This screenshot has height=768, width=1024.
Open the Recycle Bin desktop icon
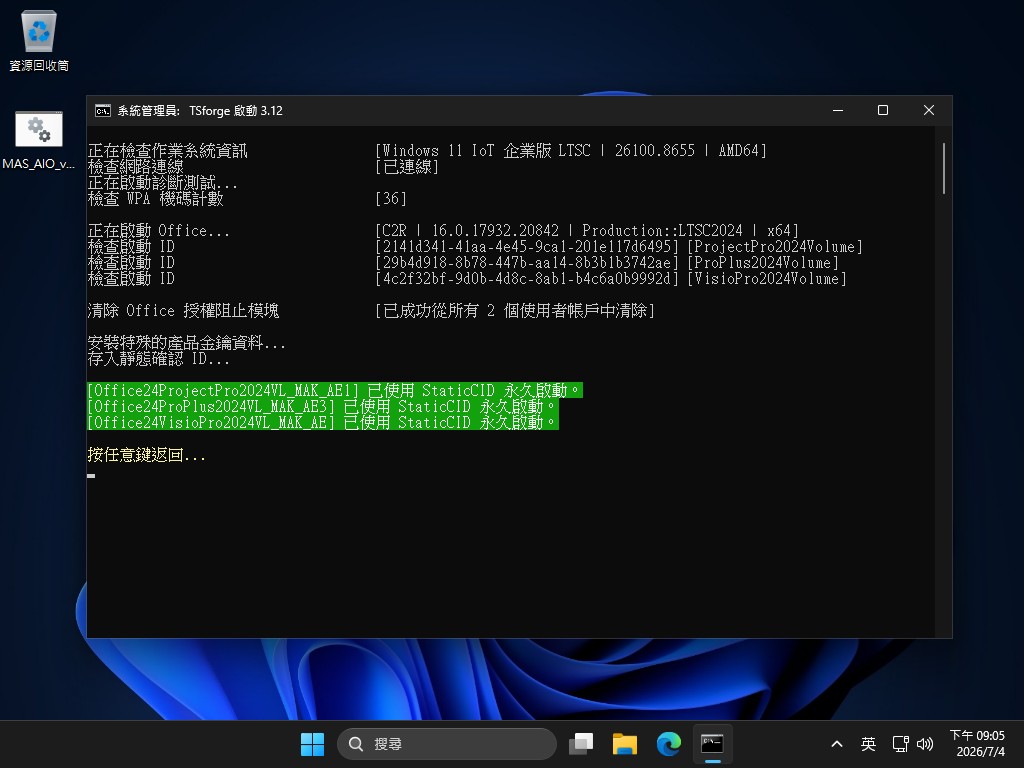[39, 40]
